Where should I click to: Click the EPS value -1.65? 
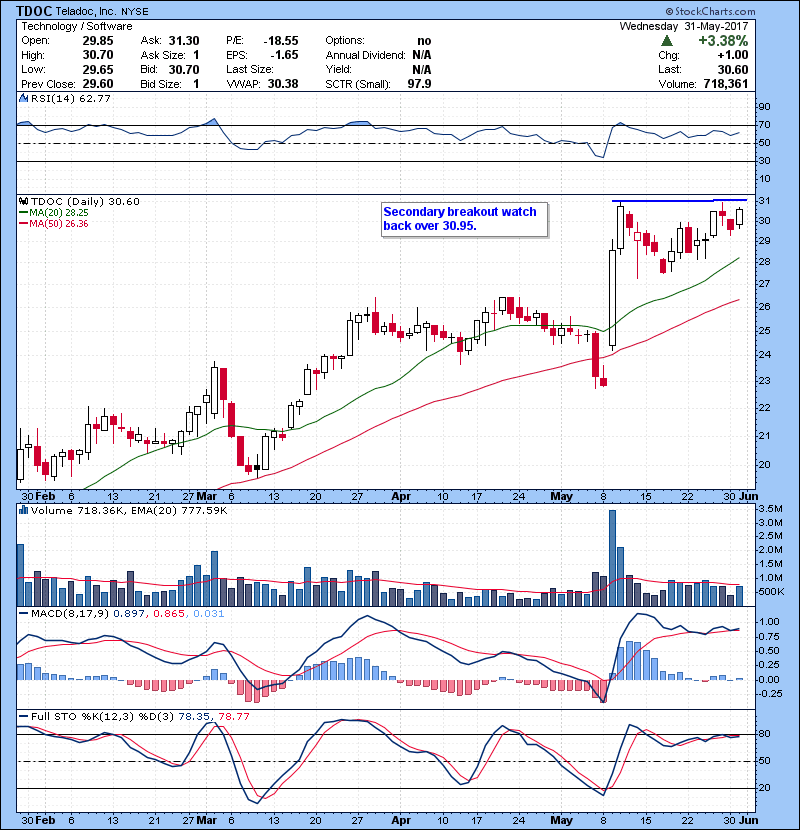point(284,55)
